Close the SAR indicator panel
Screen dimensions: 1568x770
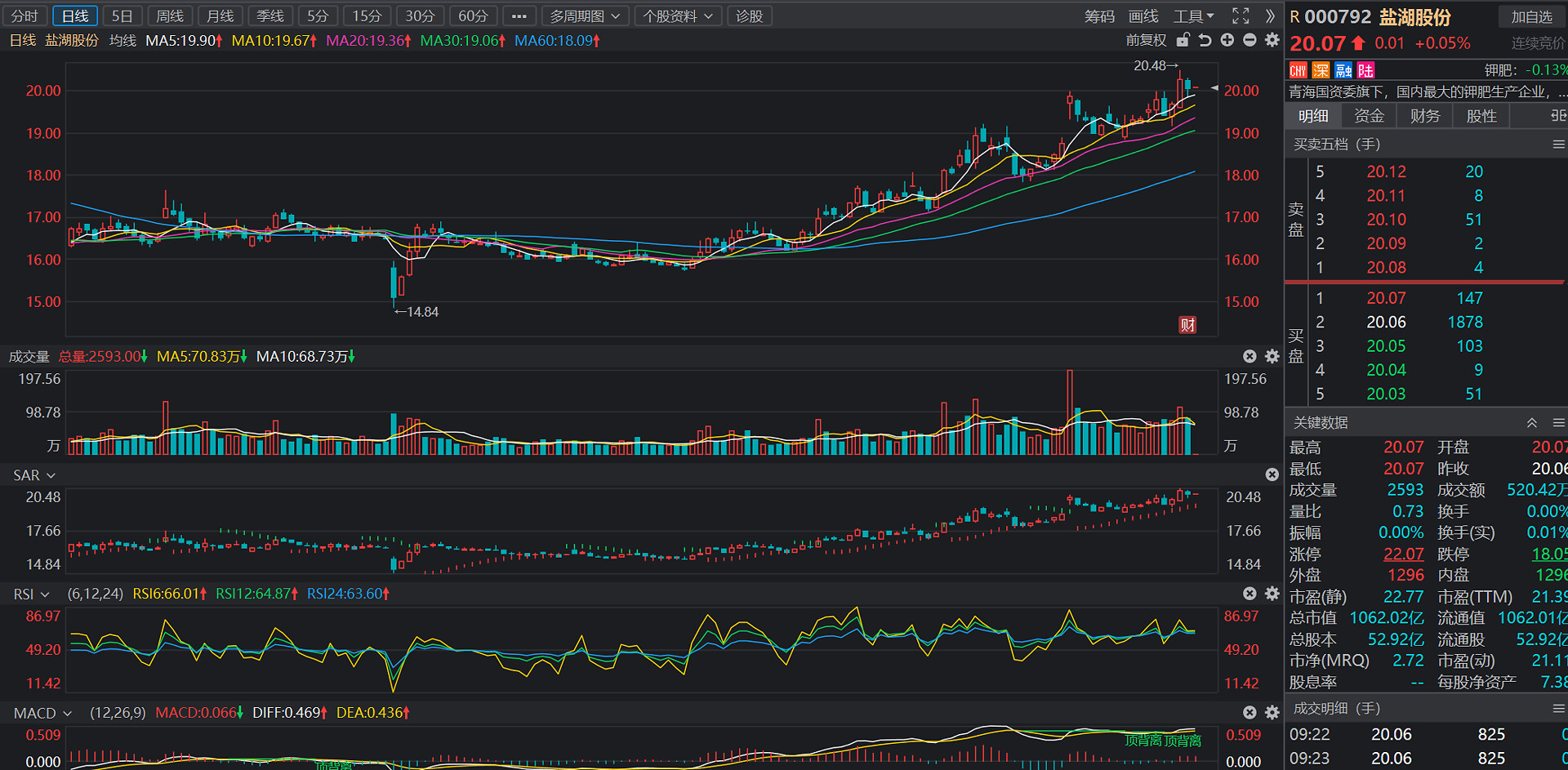click(1272, 474)
